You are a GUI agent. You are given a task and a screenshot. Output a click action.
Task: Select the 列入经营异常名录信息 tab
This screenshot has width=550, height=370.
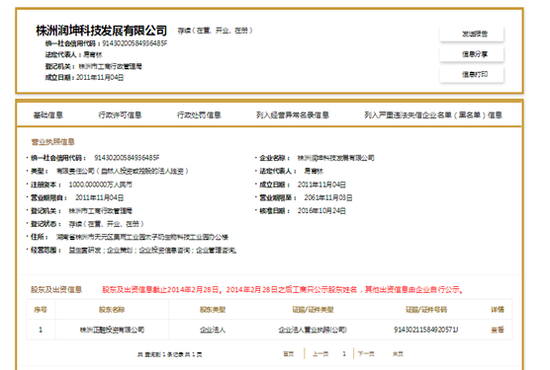tap(293, 115)
